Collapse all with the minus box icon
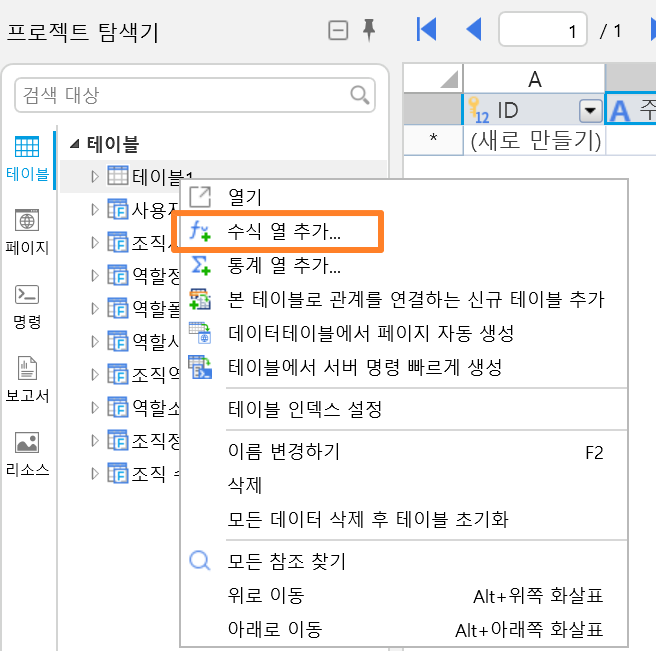 click(x=338, y=31)
